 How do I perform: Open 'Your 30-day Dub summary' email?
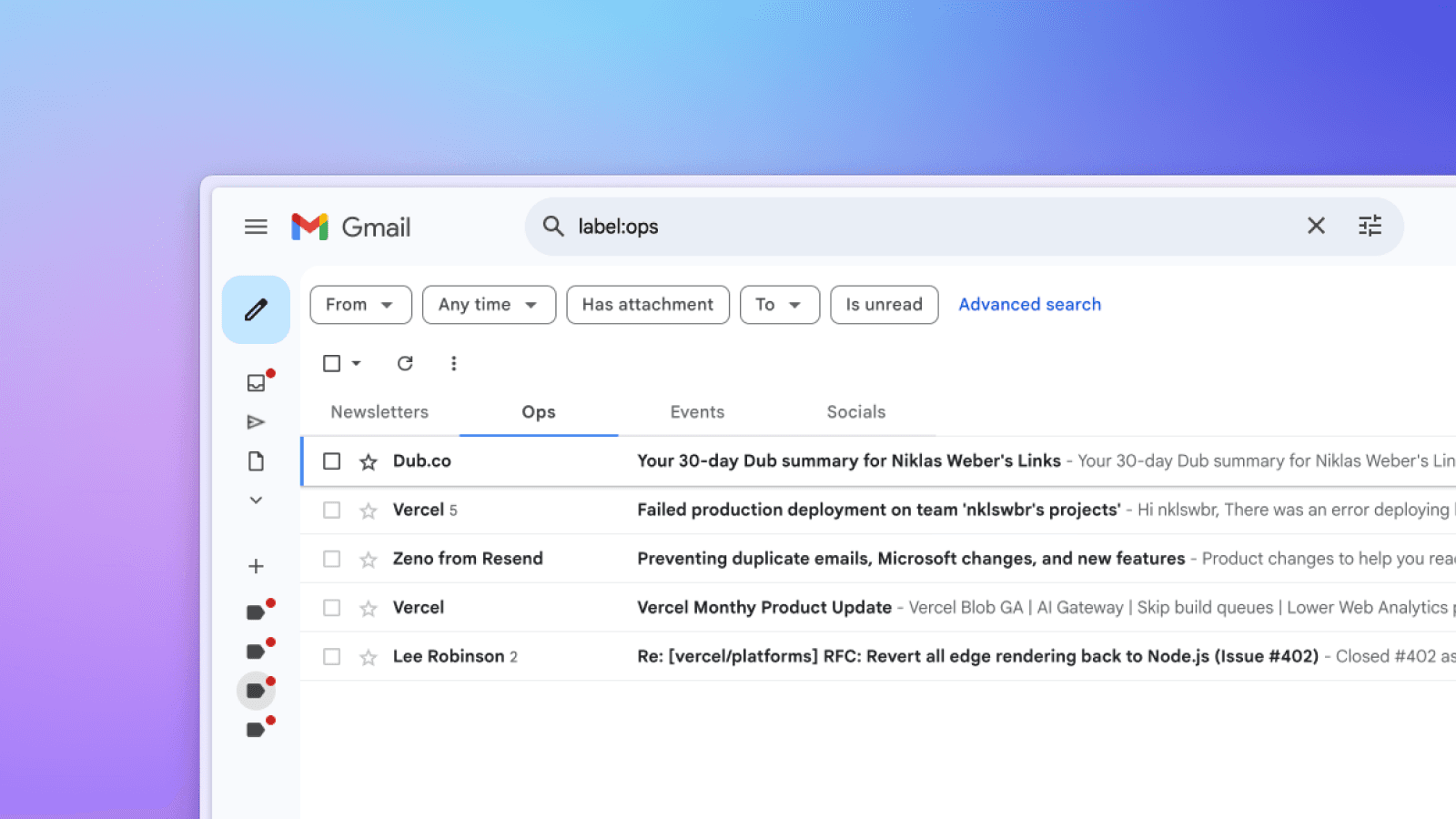[x=848, y=461]
